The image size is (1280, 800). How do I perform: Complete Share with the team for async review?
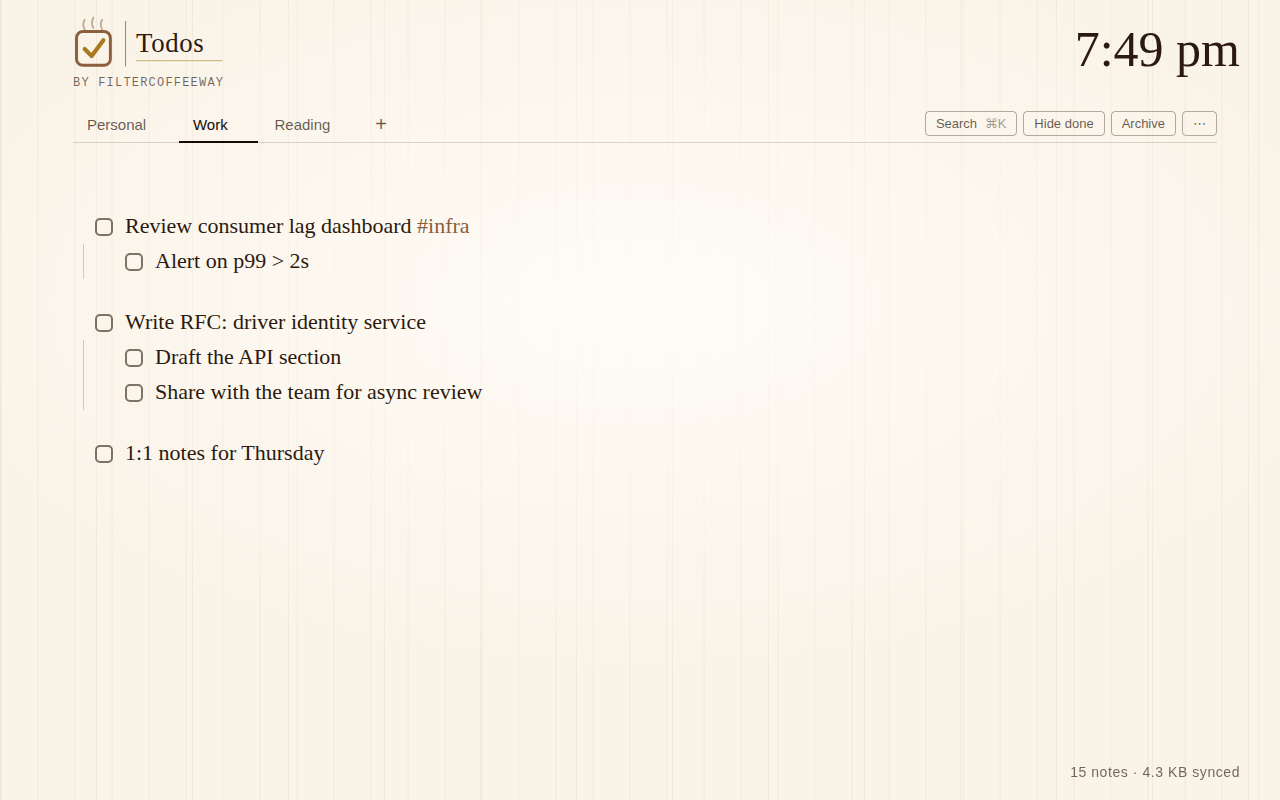point(134,393)
